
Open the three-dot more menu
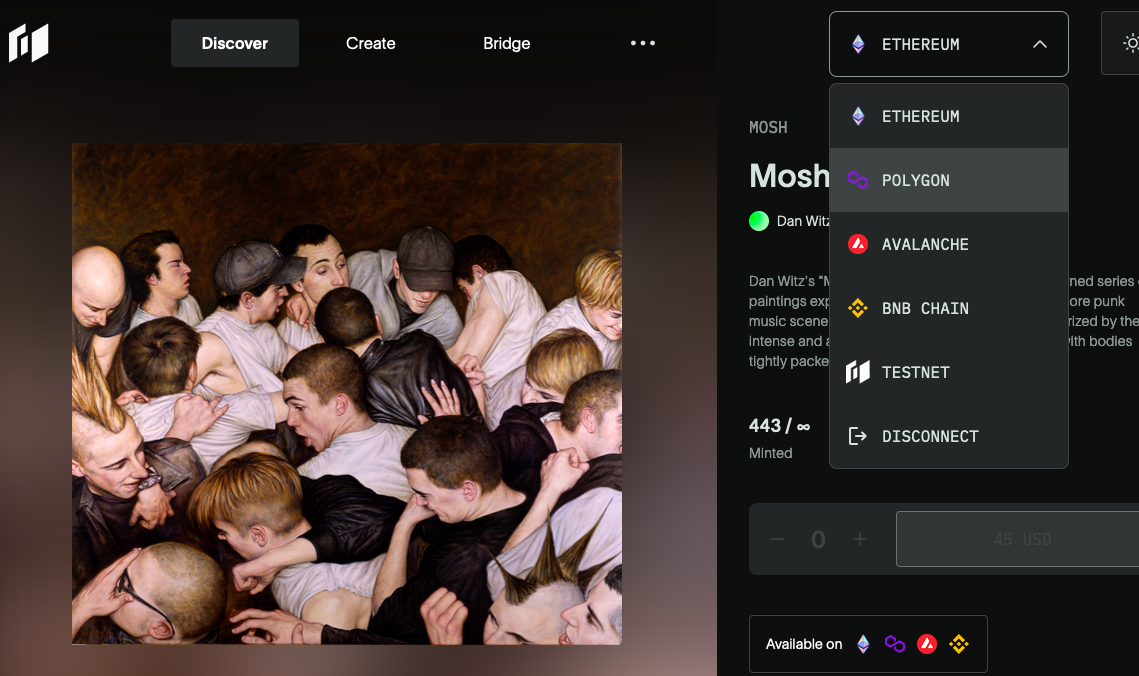pos(643,44)
